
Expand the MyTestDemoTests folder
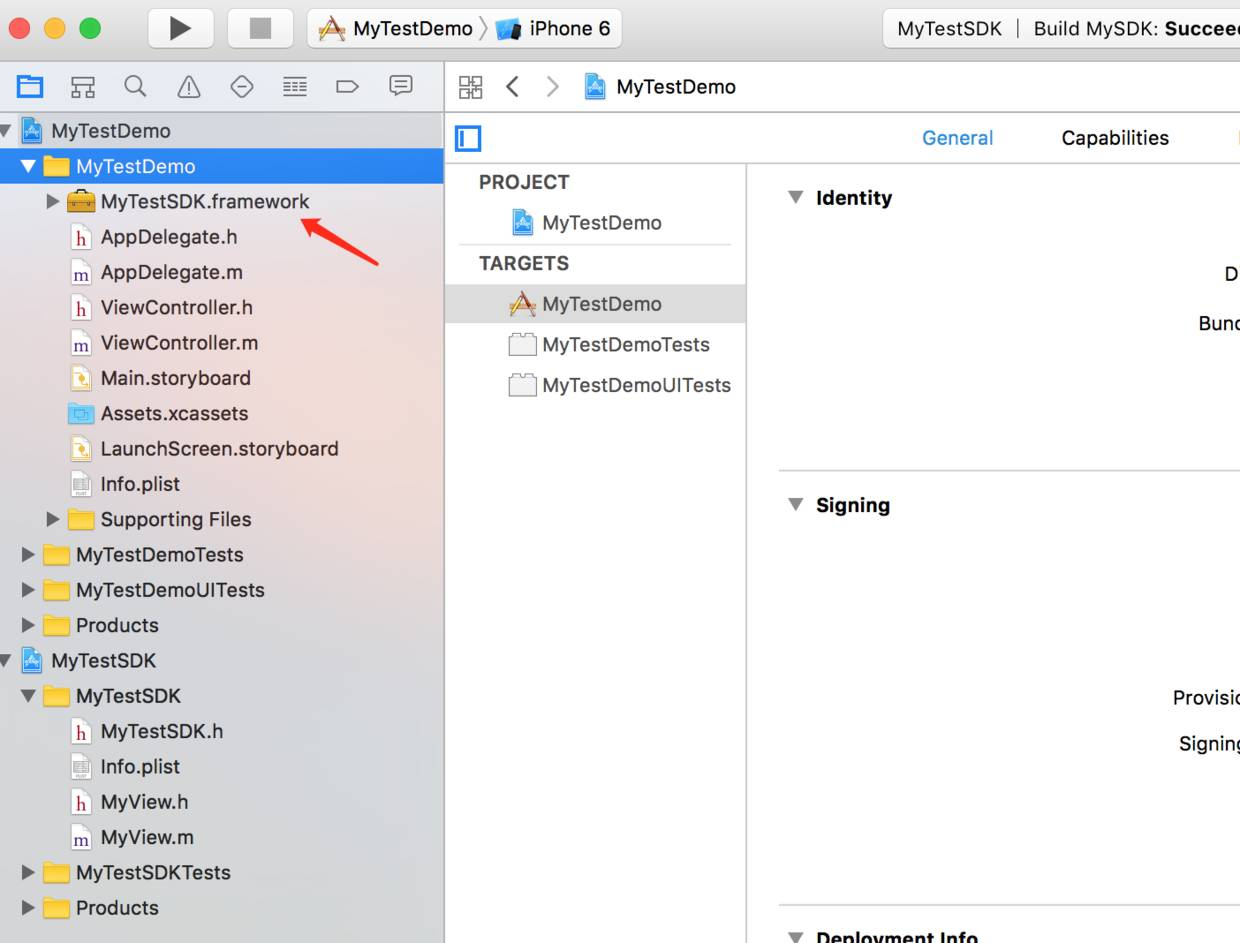click(29, 554)
